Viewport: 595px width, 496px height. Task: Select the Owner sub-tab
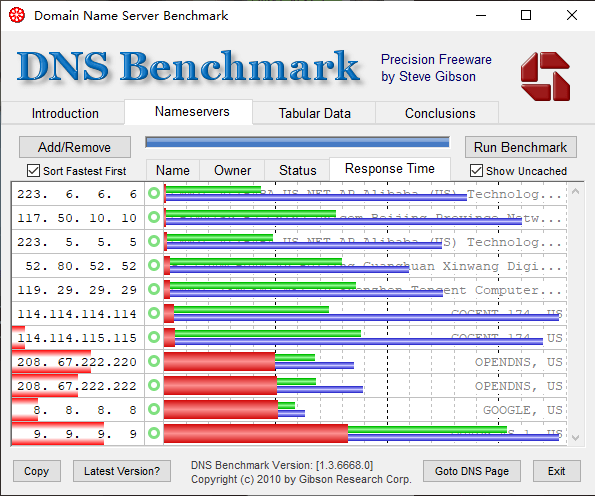point(232,170)
